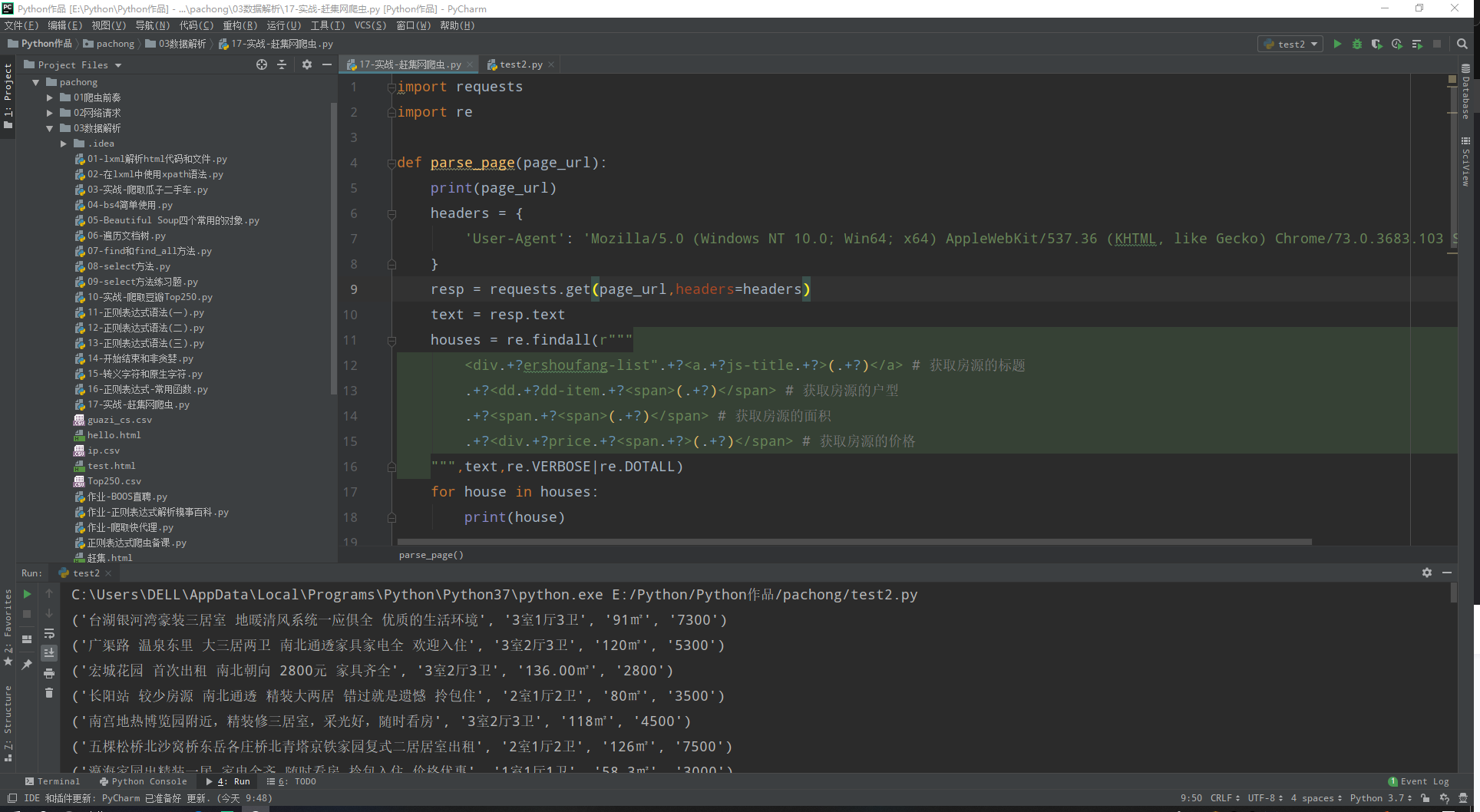Viewport: 1480px width, 812px height.
Task: Open the Database side panel
Action: [1465, 92]
